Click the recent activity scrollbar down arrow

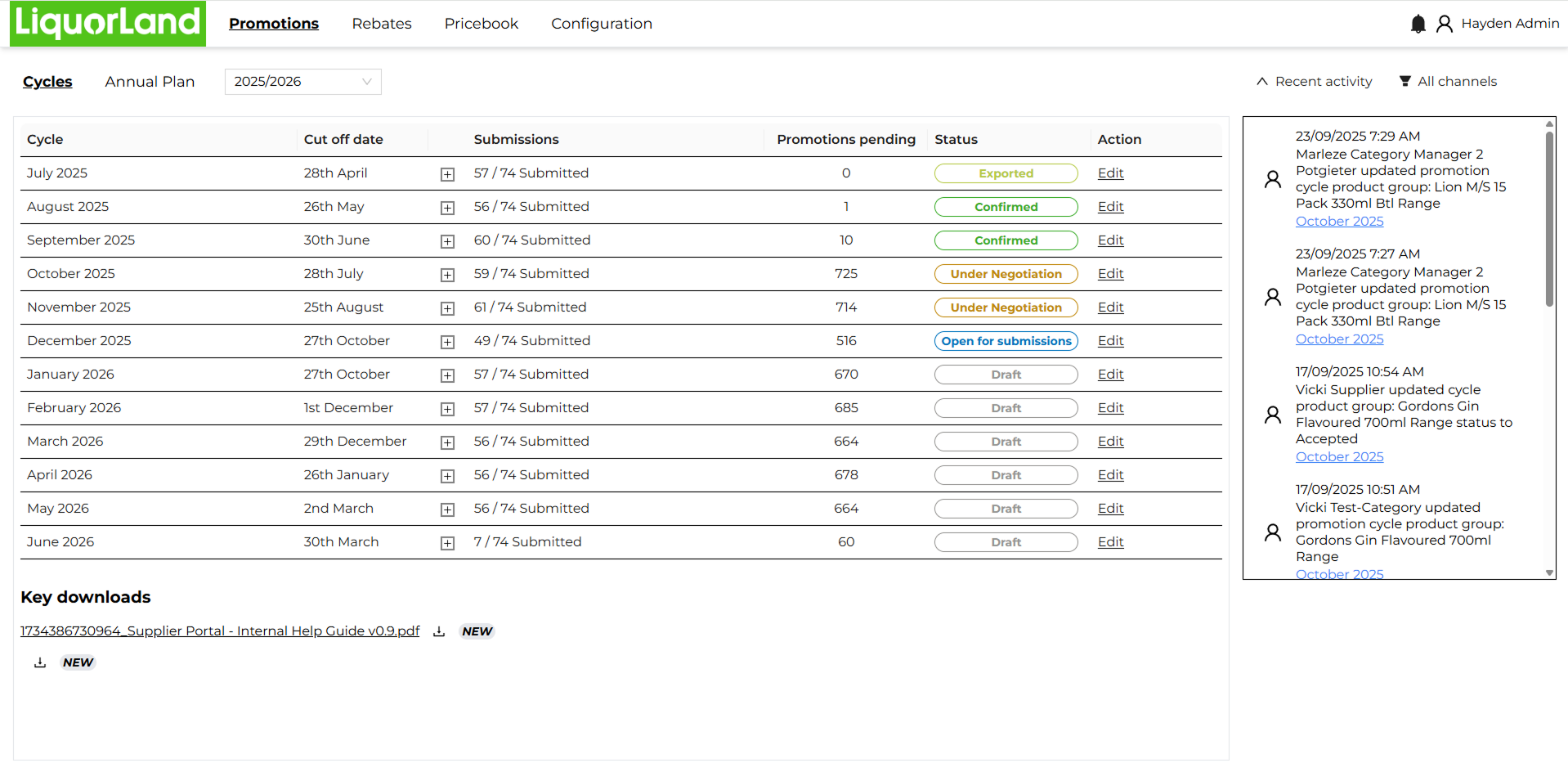tap(1549, 573)
